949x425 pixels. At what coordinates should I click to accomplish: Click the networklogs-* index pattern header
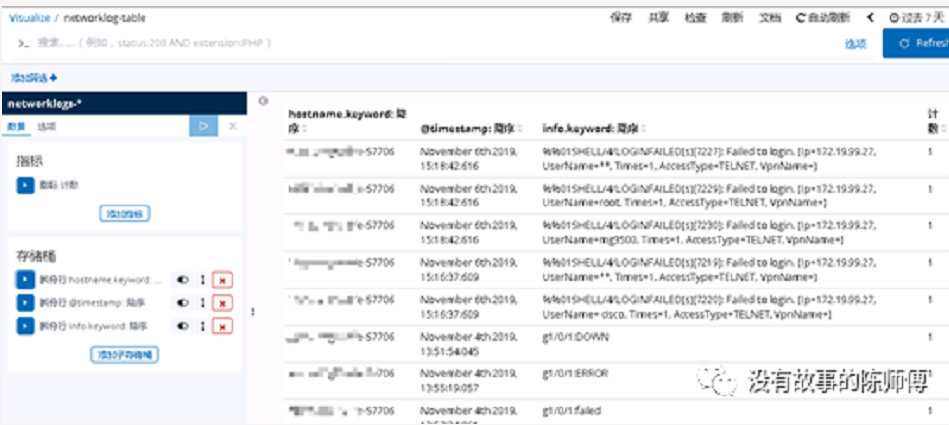pyautogui.click(x=124, y=104)
